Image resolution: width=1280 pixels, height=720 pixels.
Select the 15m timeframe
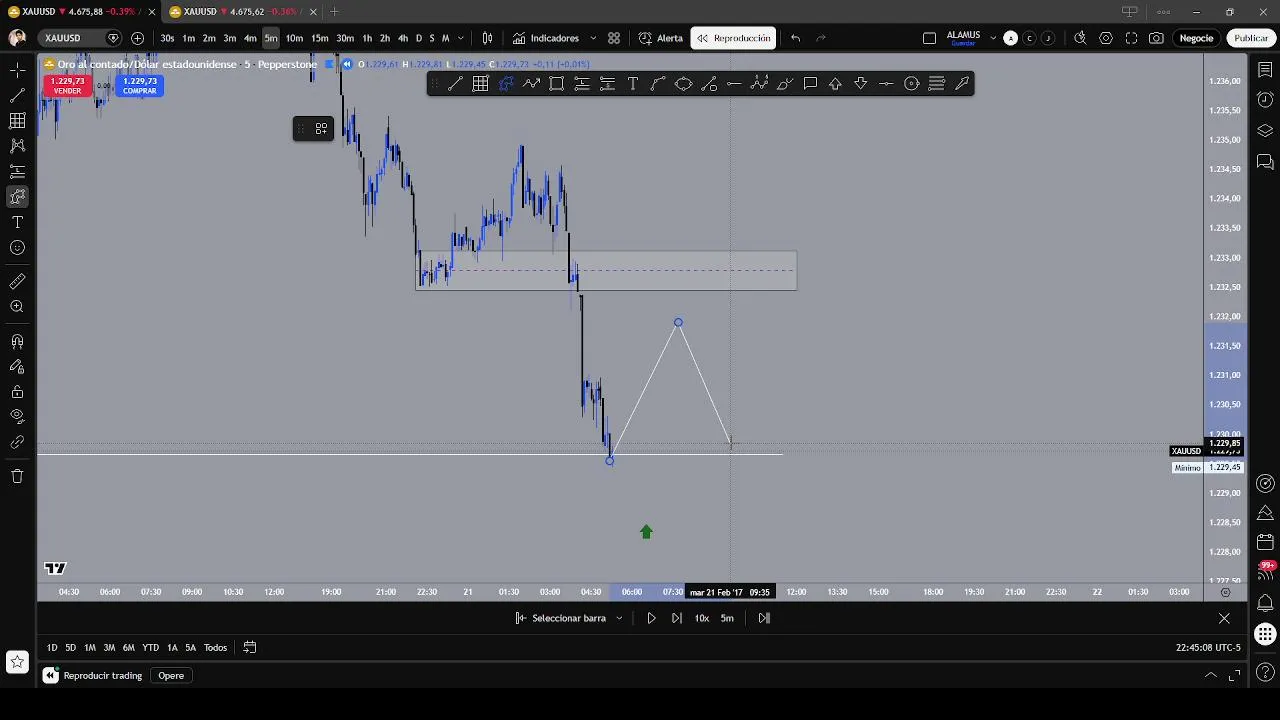point(319,38)
